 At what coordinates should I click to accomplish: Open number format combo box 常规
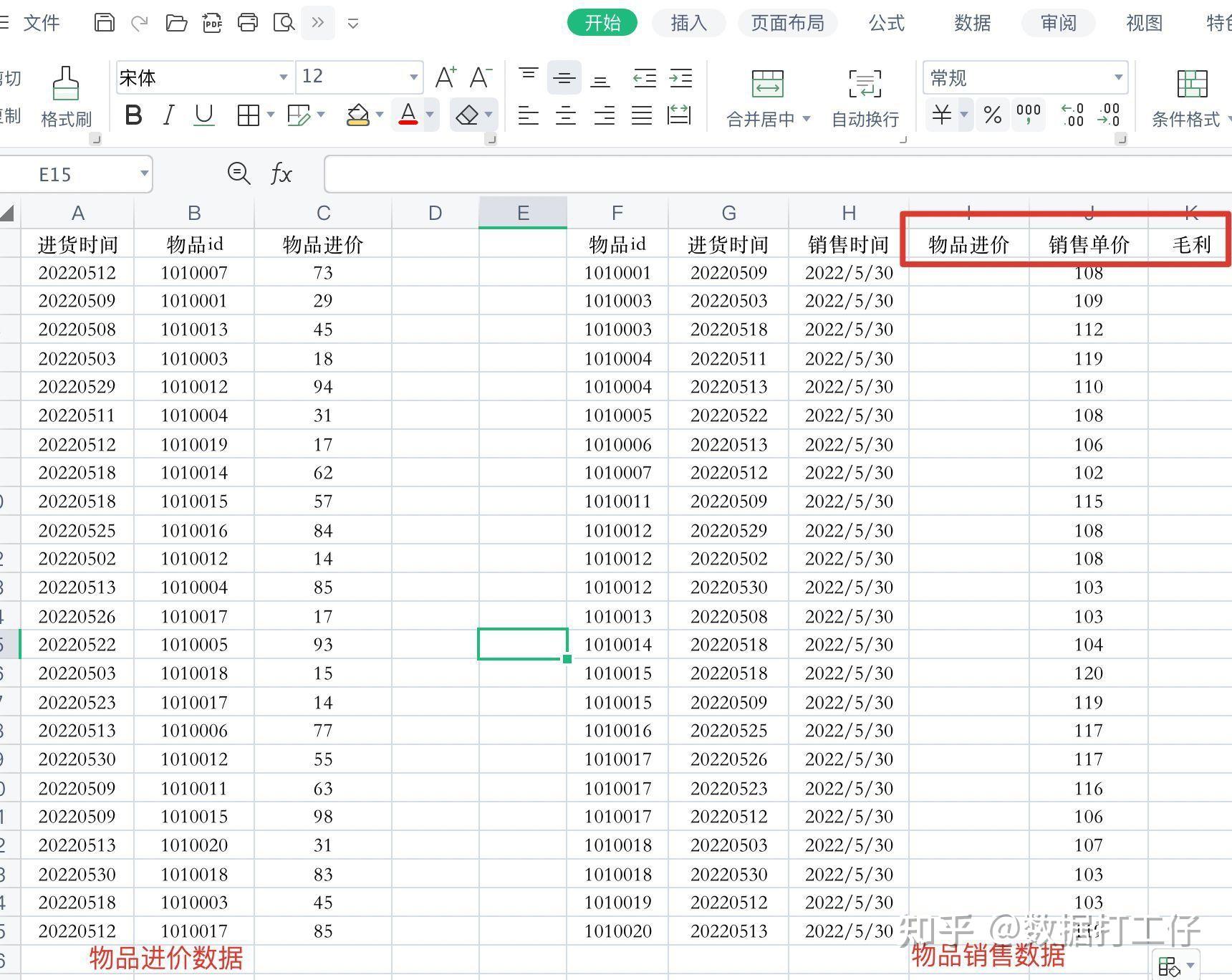pyautogui.click(x=1025, y=77)
